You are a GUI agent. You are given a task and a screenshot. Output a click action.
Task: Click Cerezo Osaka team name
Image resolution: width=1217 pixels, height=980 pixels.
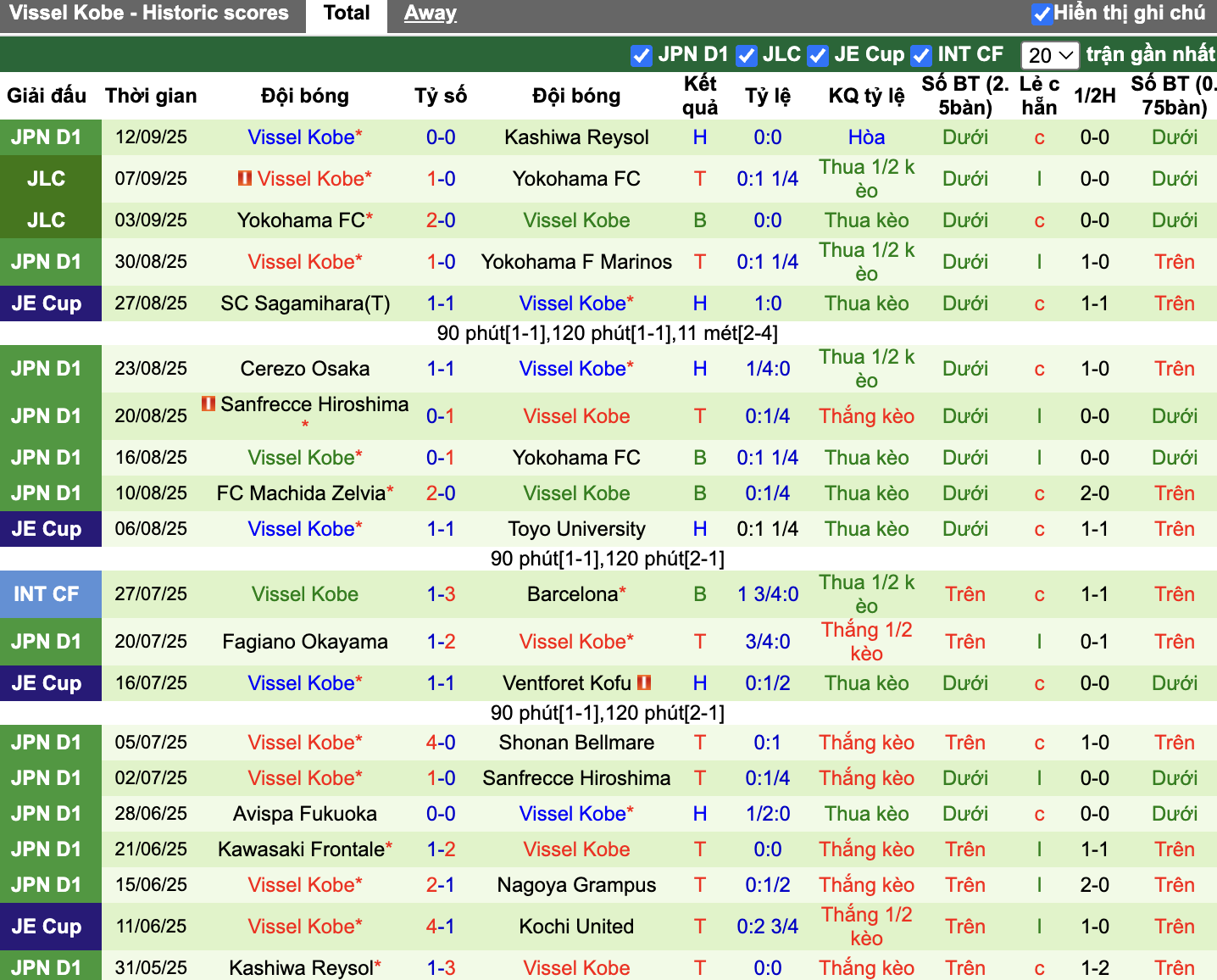tap(305, 369)
